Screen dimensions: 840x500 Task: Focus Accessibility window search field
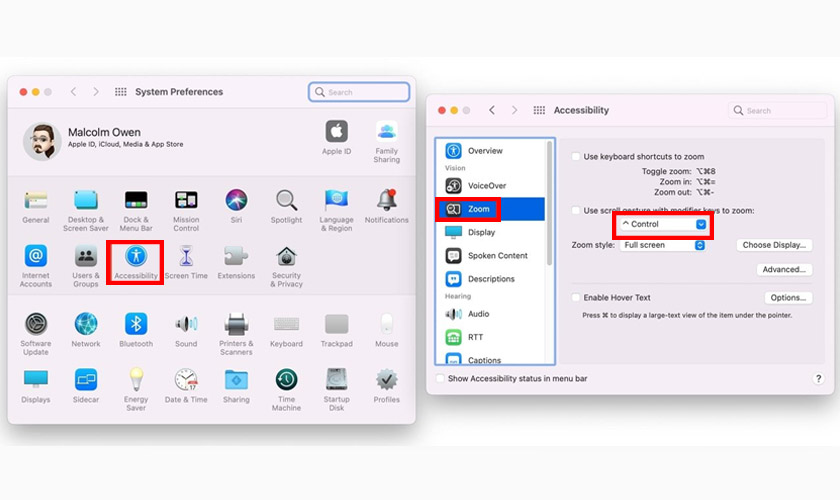coord(777,110)
